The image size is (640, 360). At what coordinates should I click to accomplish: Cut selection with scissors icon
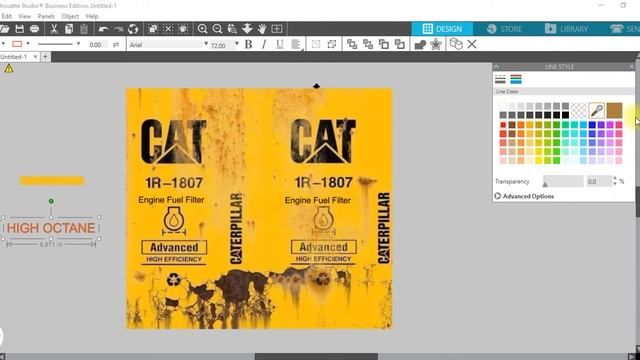(54, 29)
